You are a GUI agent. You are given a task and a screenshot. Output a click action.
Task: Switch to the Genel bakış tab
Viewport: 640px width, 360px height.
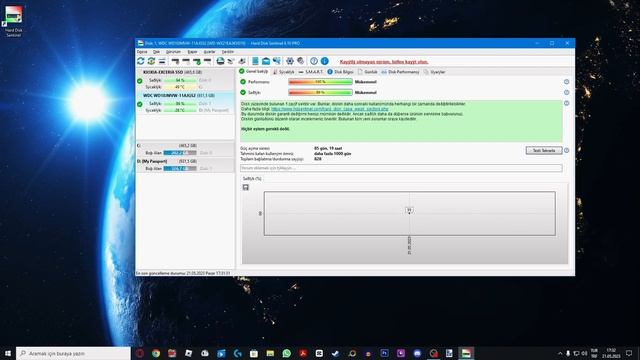(x=253, y=71)
